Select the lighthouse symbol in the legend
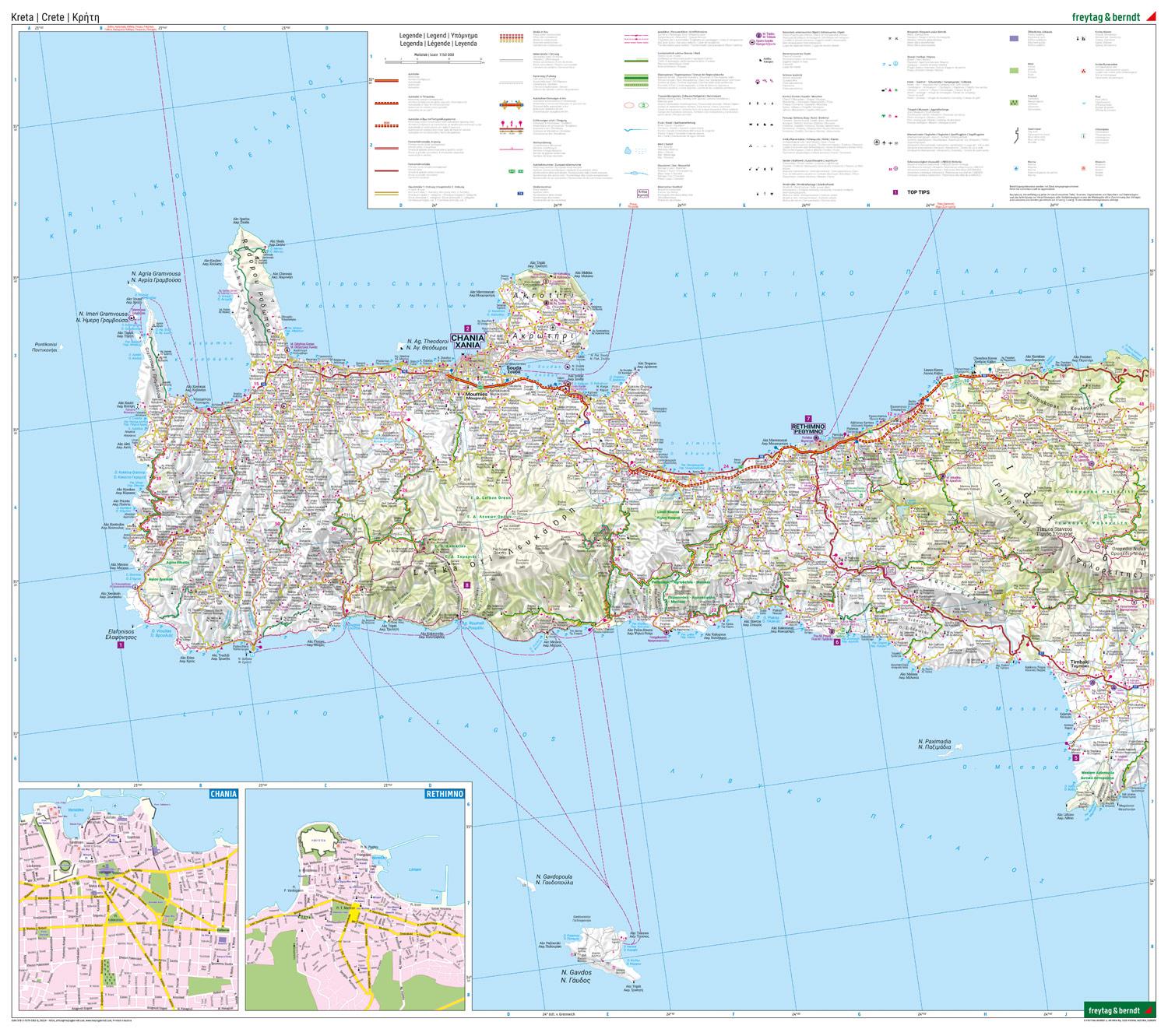1168x1036 pixels. click(771, 168)
